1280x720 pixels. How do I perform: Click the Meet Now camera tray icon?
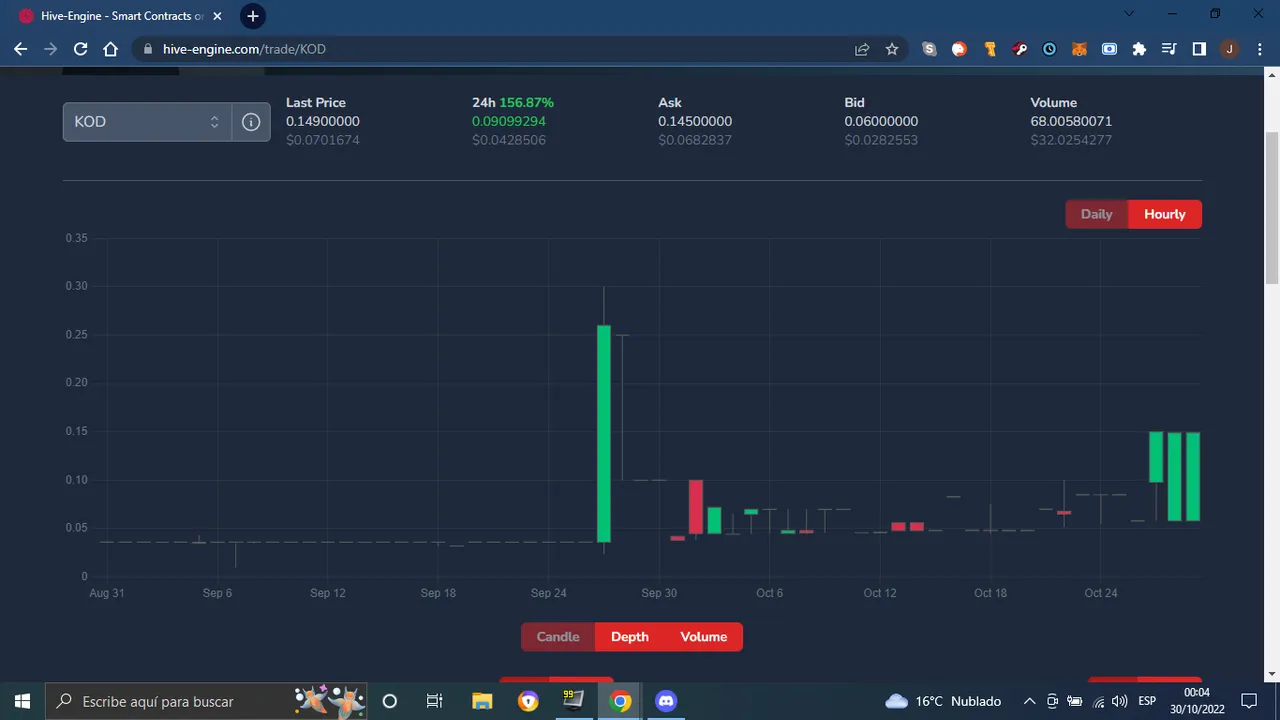tap(1053, 701)
